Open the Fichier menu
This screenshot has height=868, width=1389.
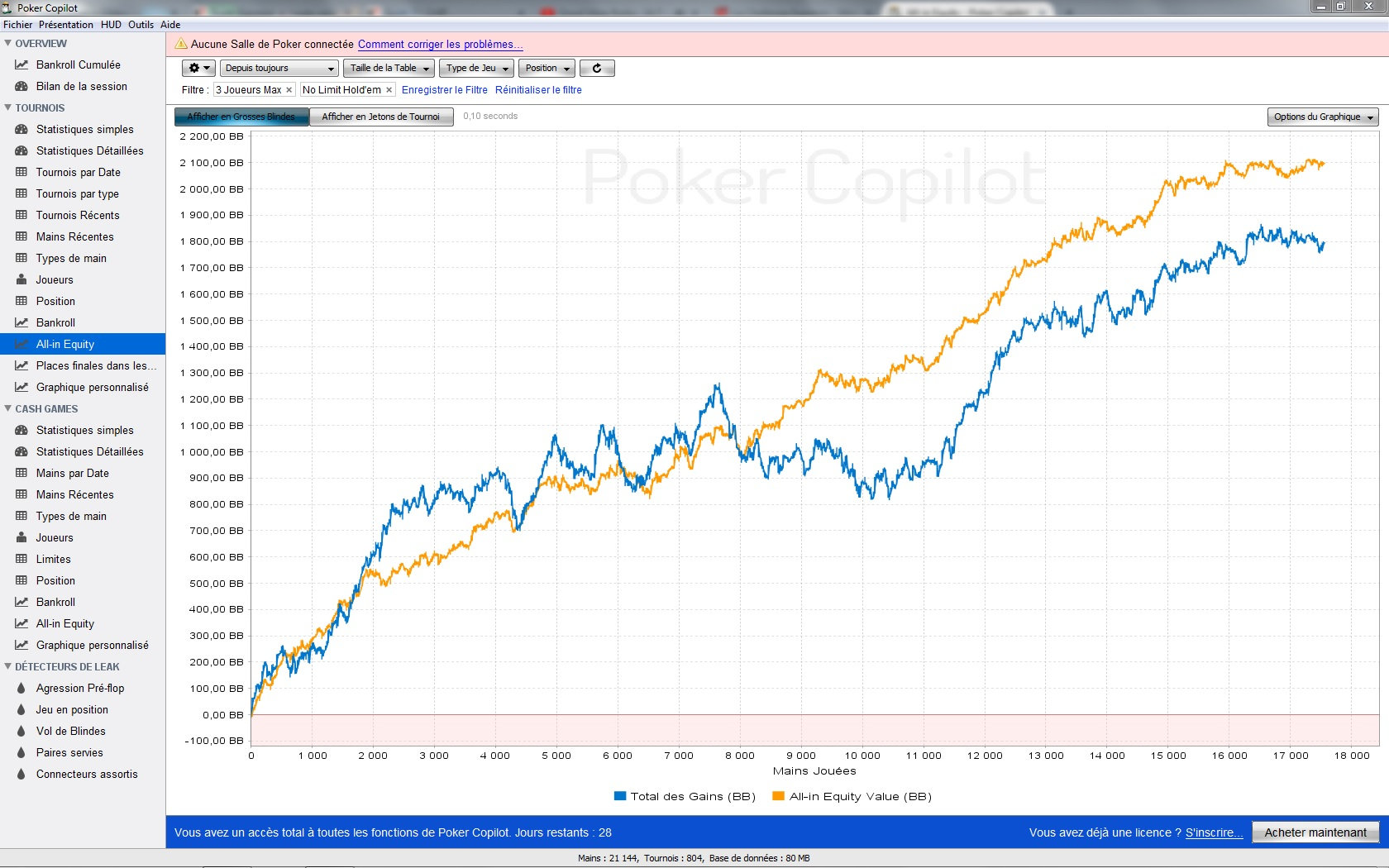click(18, 25)
